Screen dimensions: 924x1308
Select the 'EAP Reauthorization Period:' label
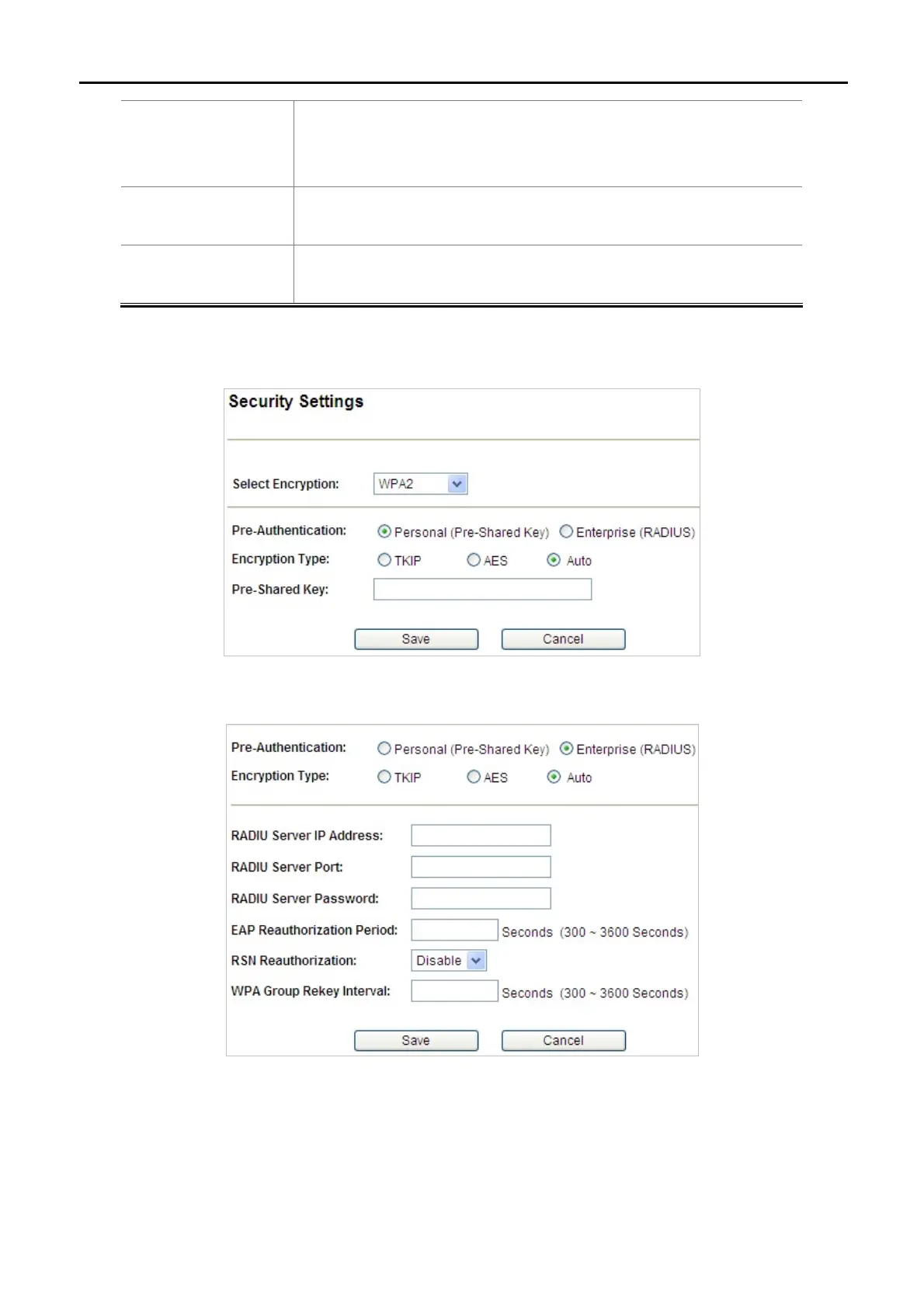pyautogui.click(x=314, y=931)
